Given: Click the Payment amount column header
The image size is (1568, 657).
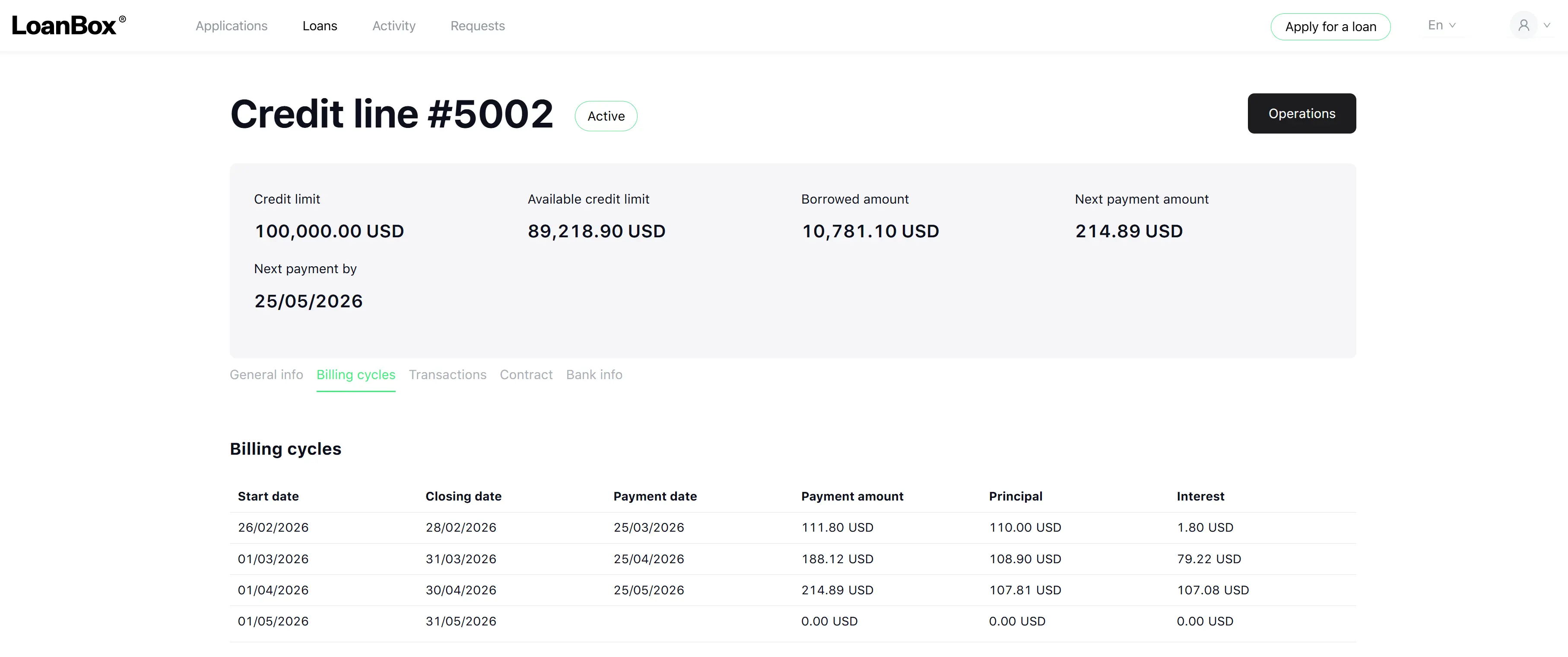Looking at the screenshot, I should 852,496.
